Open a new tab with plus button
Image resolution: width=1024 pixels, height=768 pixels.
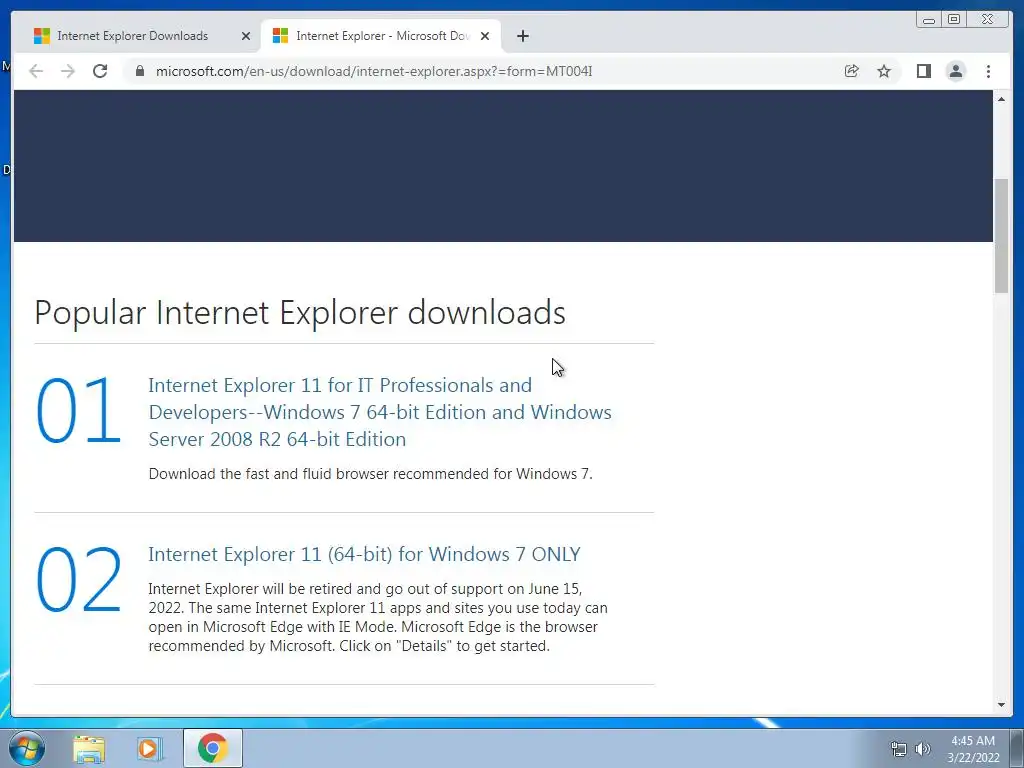(522, 36)
